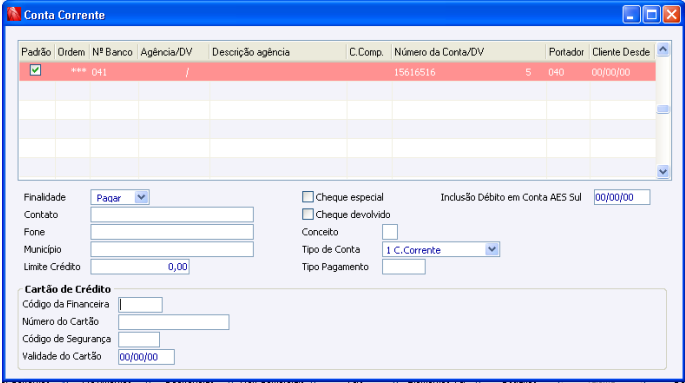Enable the Cheque devolvido checkbox
Screen dimensions: 685x383
pyautogui.click(x=308, y=214)
